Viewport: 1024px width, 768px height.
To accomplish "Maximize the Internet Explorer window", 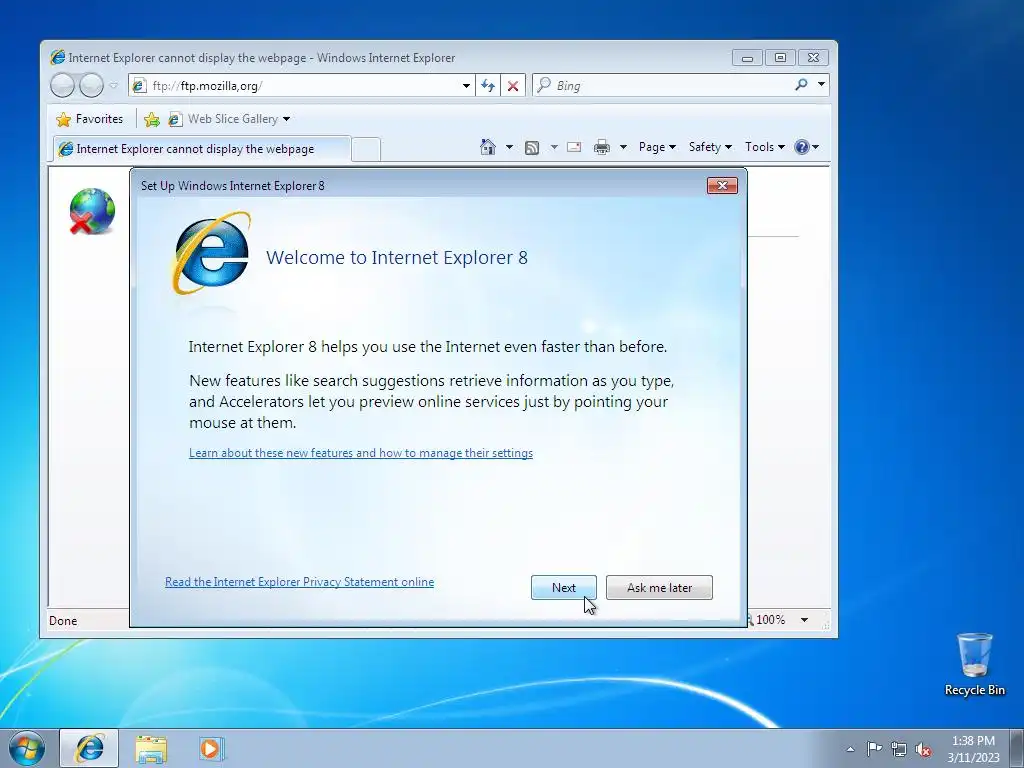I will coord(780,57).
